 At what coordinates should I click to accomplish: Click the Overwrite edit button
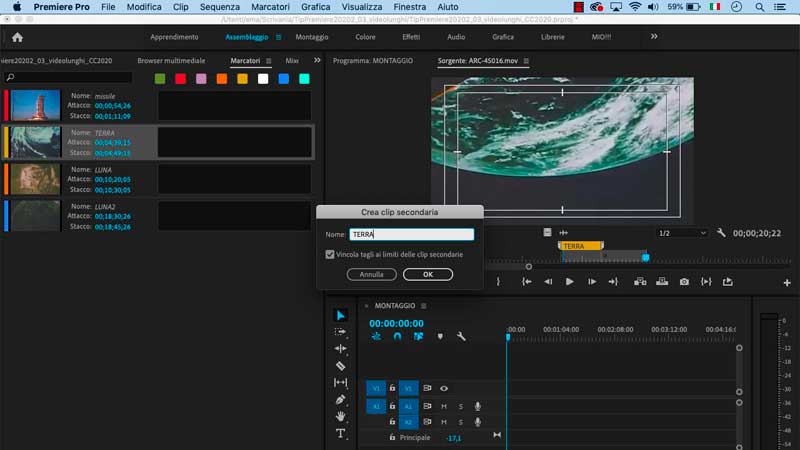click(x=662, y=282)
